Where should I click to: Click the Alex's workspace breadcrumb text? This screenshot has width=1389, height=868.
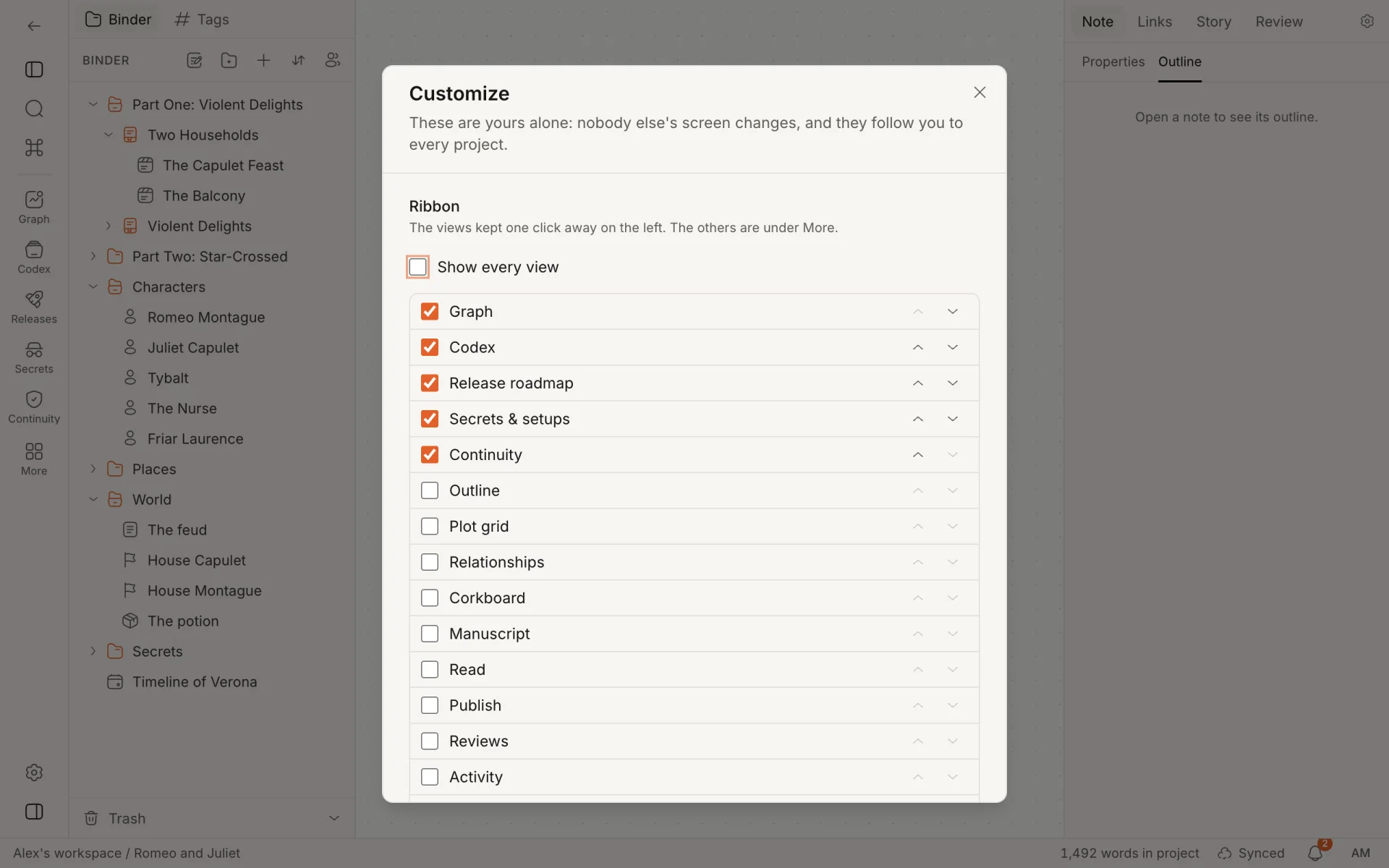[x=67, y=854]
